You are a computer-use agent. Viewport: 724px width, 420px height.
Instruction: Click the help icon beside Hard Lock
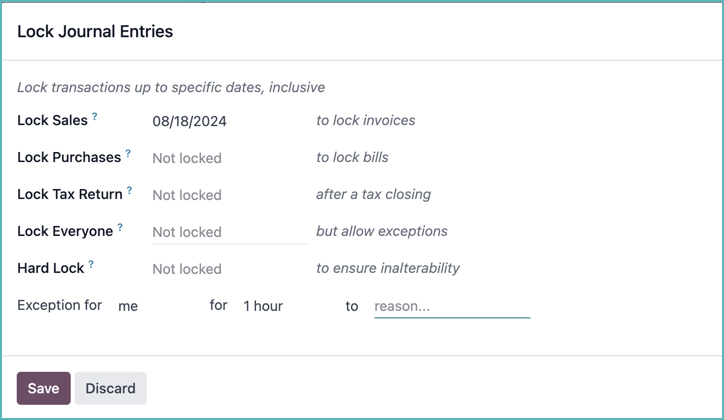[91, 265]
